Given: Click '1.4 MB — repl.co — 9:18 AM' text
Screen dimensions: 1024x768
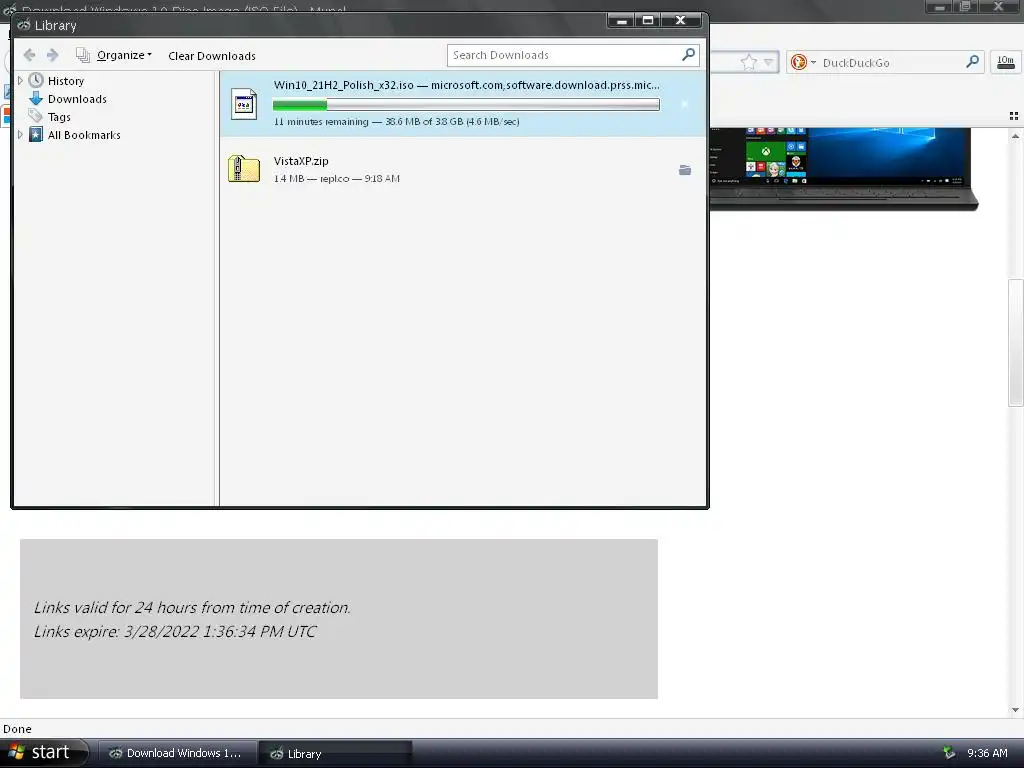Looking at the screenshot, I should 336,178.
